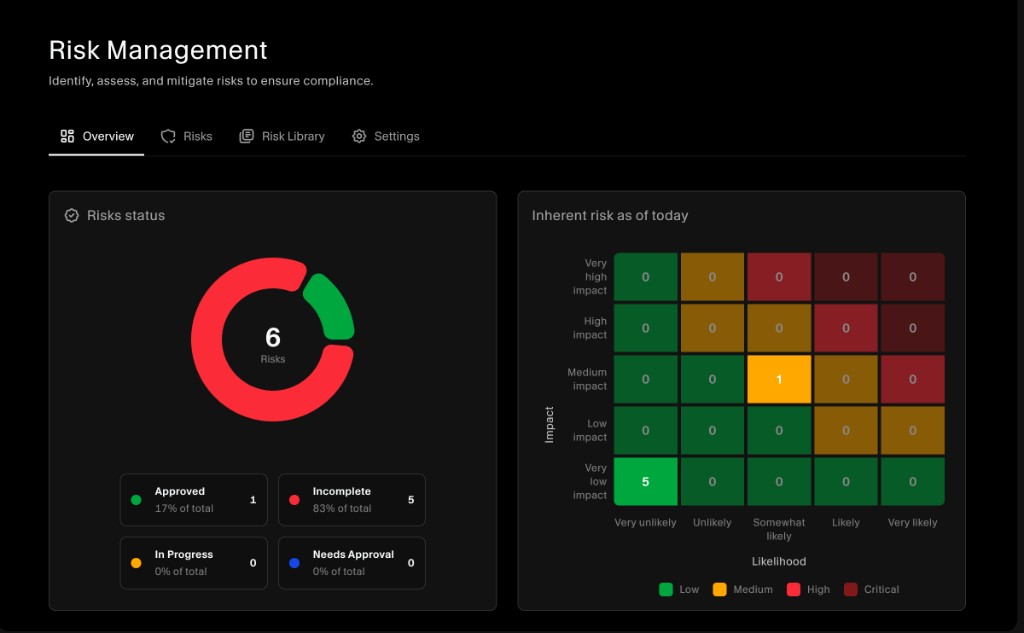
Task: Select the Approved status card
Action: click(x=194, y=500)
